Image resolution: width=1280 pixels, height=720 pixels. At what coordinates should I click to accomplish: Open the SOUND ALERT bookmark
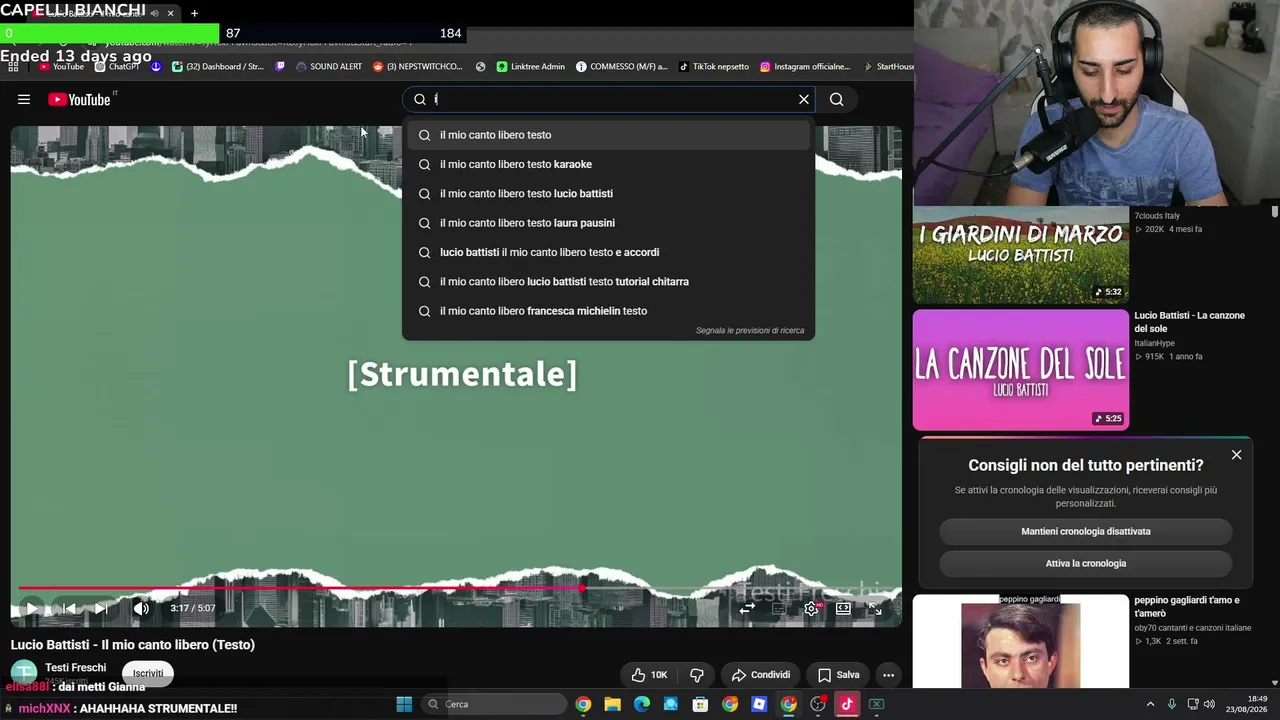click(x=328, y=67)
